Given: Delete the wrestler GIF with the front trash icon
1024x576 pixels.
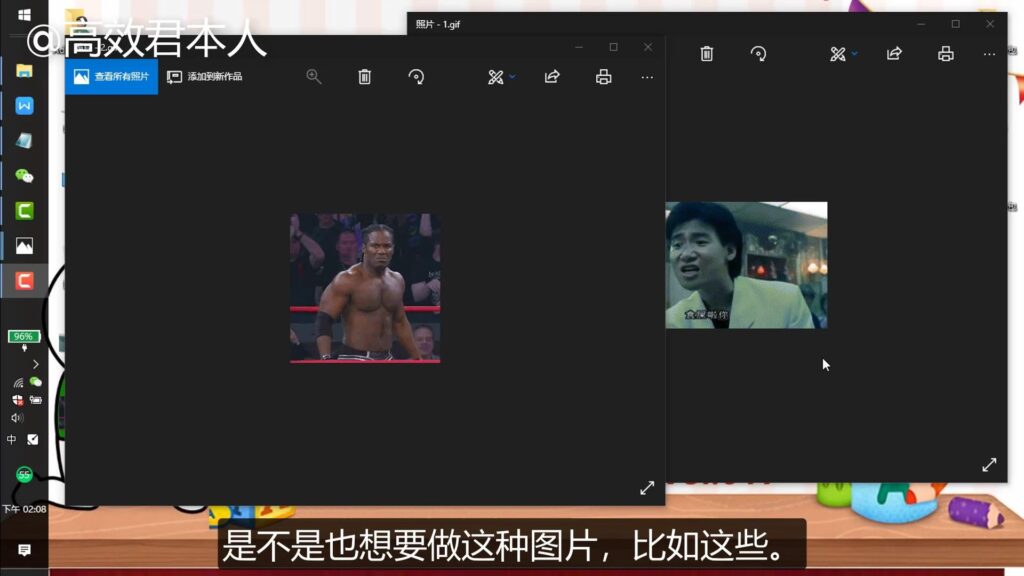Looking at the screenshot, I should click(364, 77).
